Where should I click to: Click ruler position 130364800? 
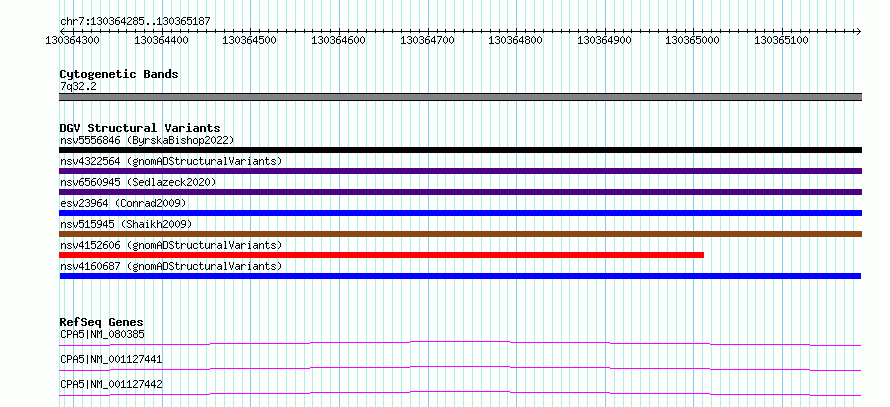(515, 40)
